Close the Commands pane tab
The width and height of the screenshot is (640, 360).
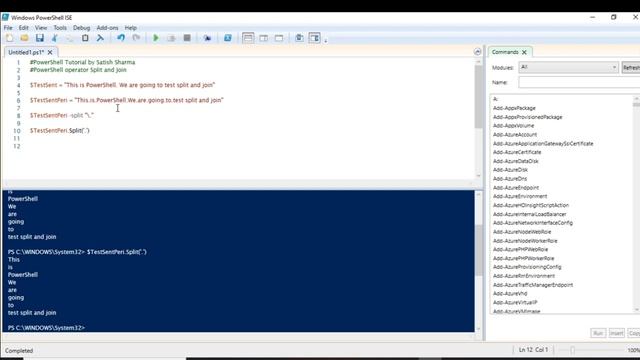click(524, 52)
